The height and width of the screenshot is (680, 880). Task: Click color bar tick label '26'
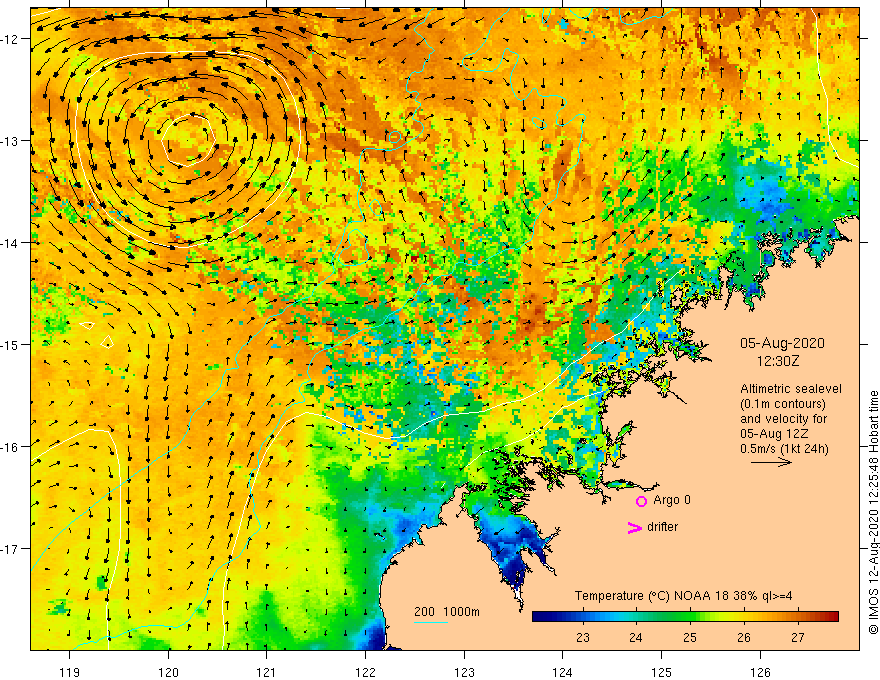click(744, 637)
